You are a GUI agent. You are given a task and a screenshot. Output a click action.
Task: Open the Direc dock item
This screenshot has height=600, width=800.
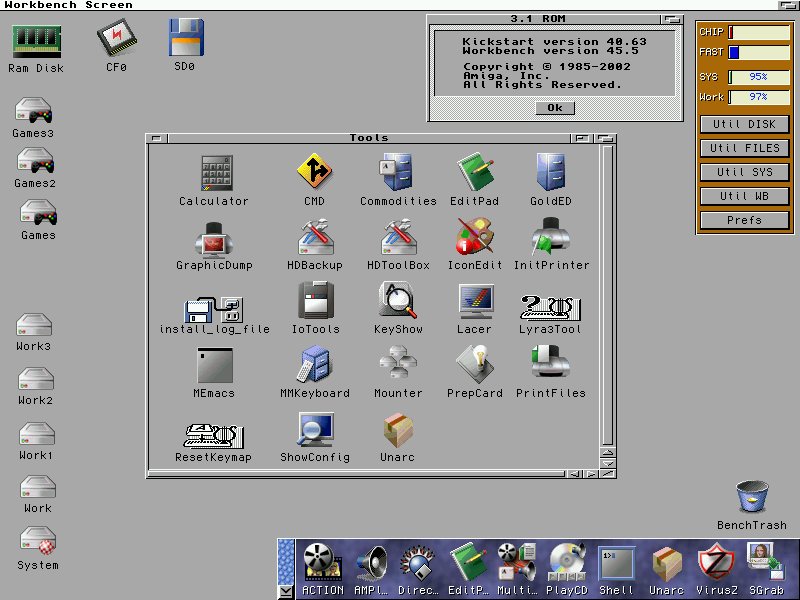[418, 563]
